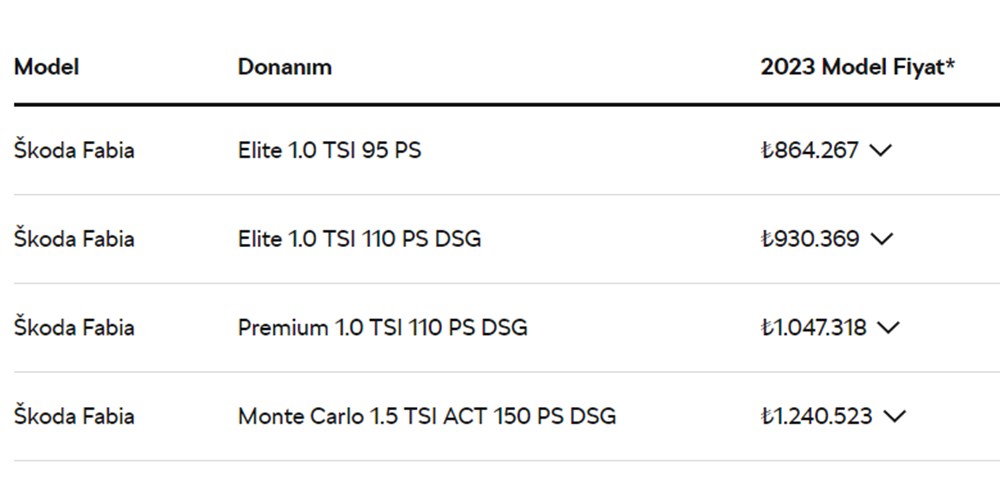Select Monte Carlo 1.5 TSI ACT trim
Screen dimensions: 1000x496
[426, 416]
